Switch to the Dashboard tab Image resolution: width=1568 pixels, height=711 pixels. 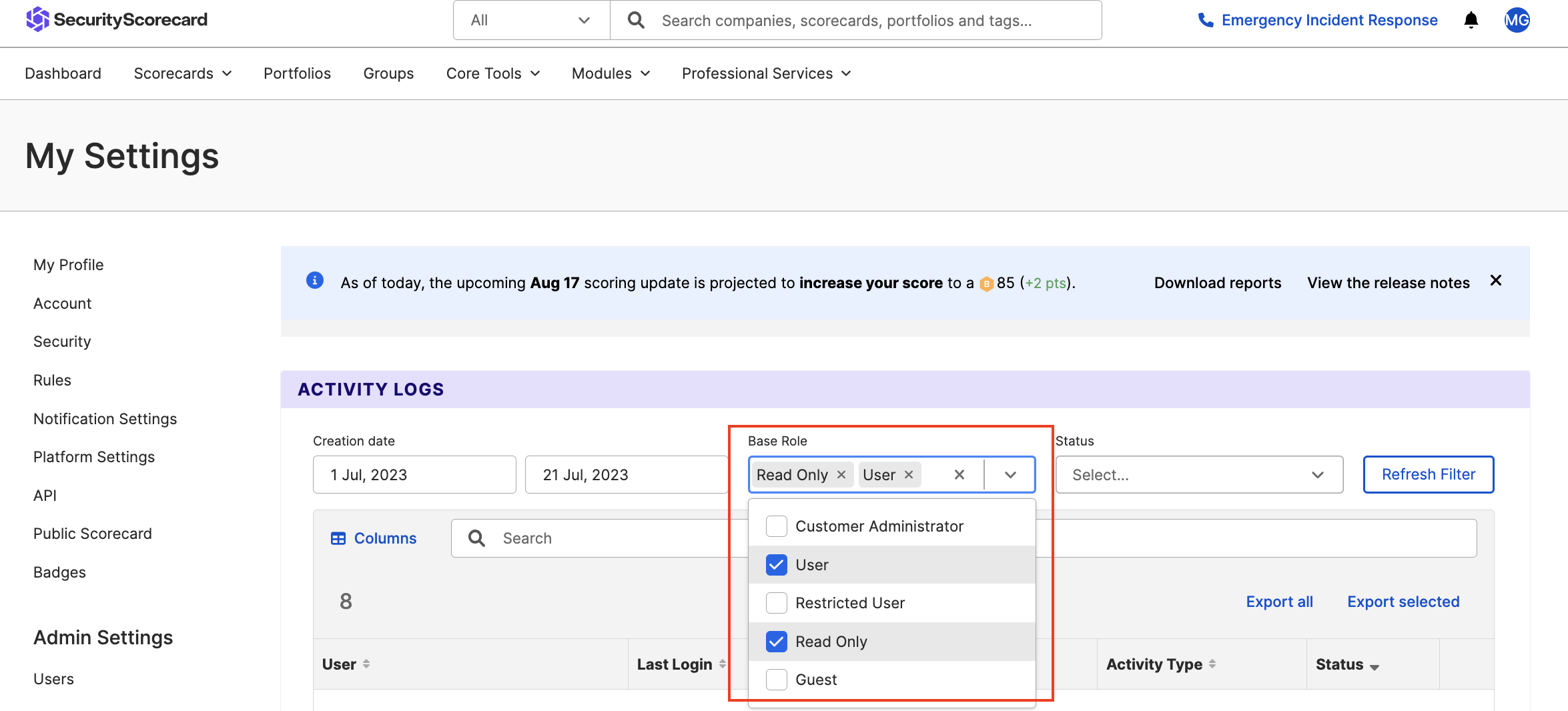[x=63, y=73]
